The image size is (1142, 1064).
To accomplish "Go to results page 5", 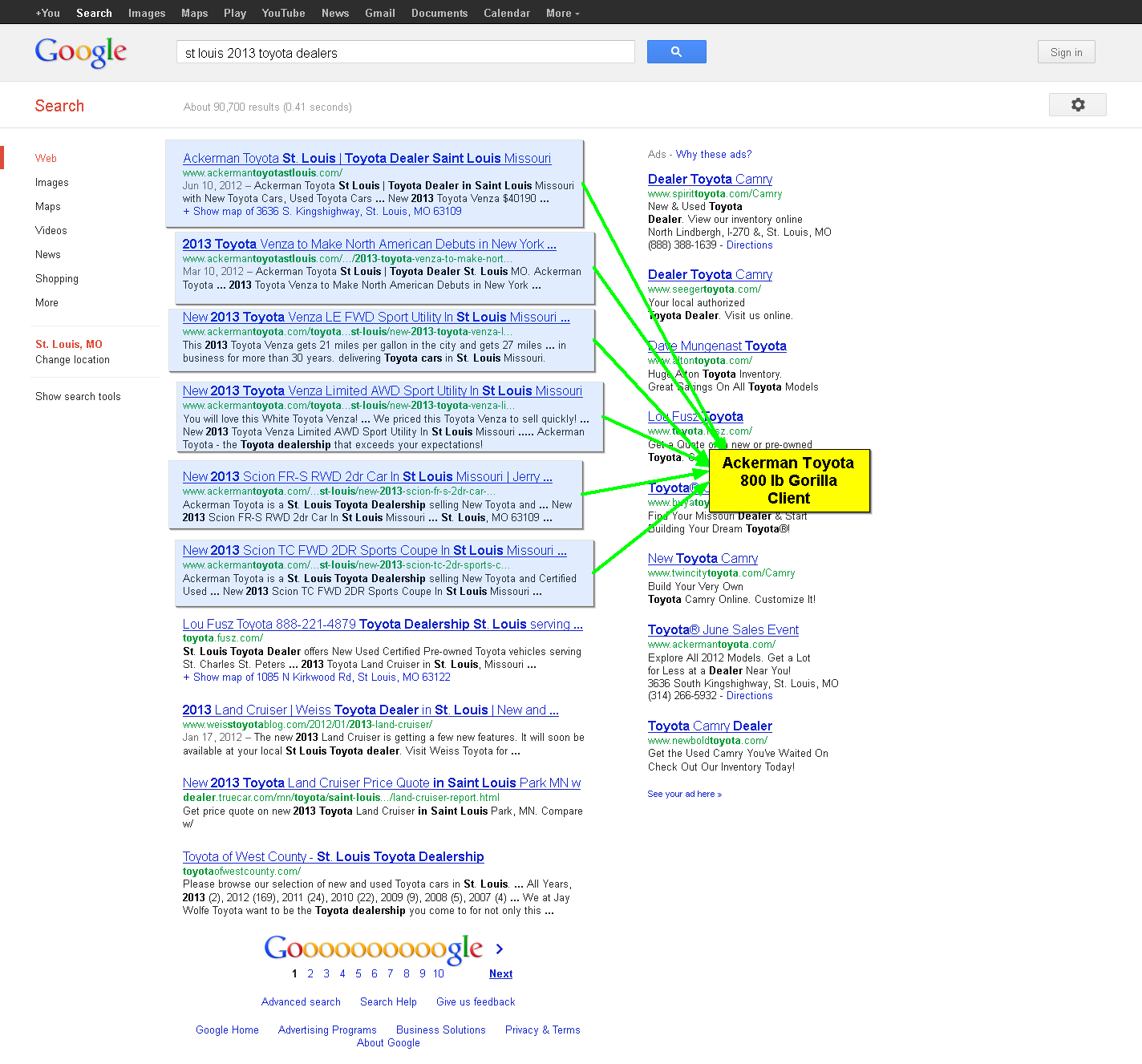I will point(358,974).
